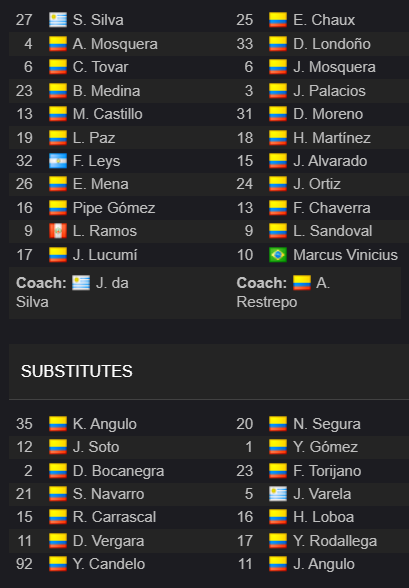The width and height of the screenshot is (409, 588).
Task: Open J. Lucumí player page
Action: click(x=105, y=255)
